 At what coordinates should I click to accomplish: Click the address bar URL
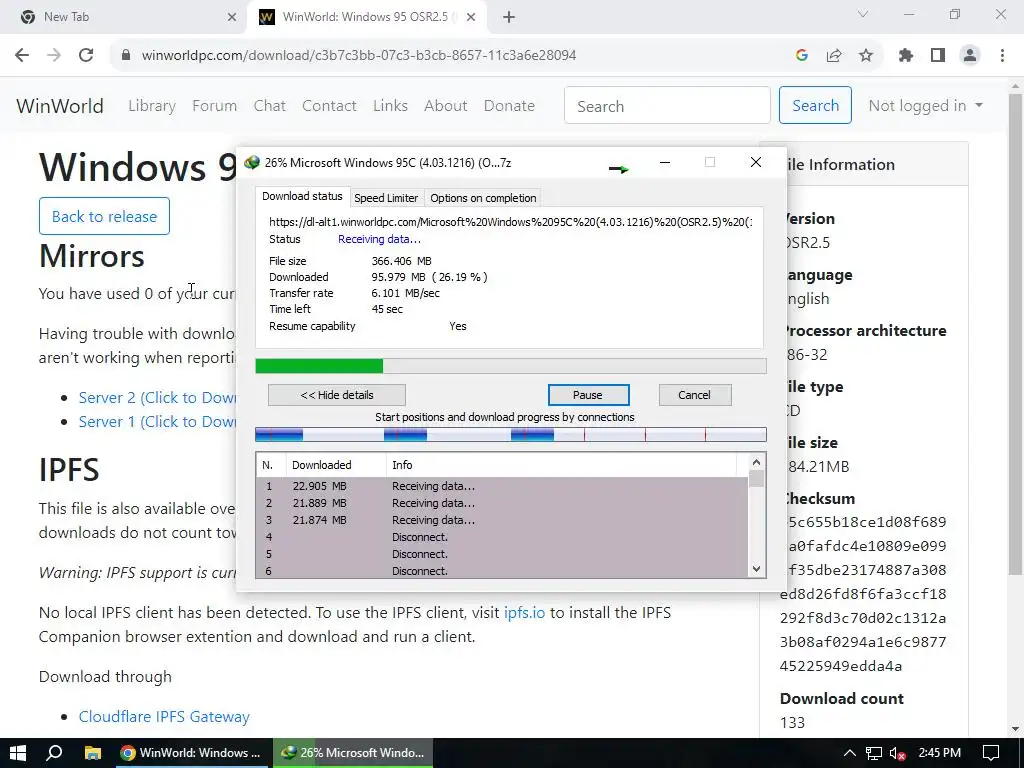[359, 56]
